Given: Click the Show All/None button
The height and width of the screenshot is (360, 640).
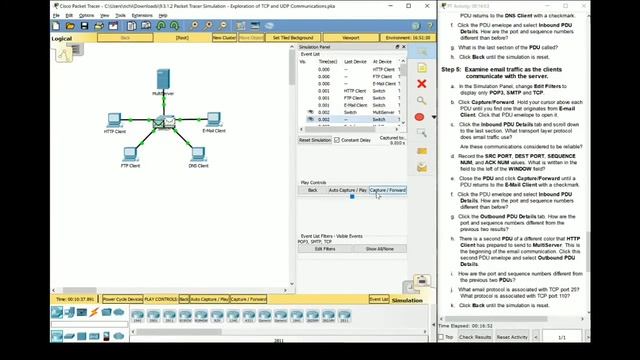Looking at the screenshot, I should pyautogui.click(x=380, y=249).
